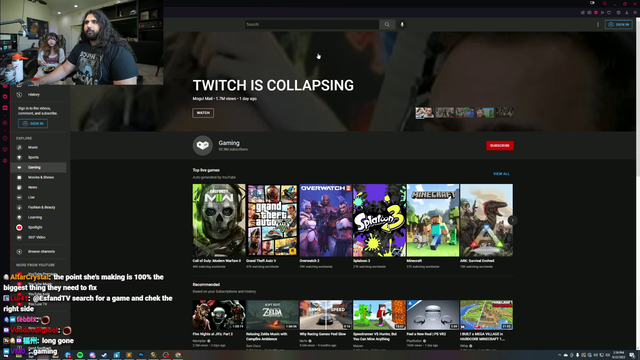Open Movies & Shows category
Viewport: 640px width, 360px height.
[38, 177]
